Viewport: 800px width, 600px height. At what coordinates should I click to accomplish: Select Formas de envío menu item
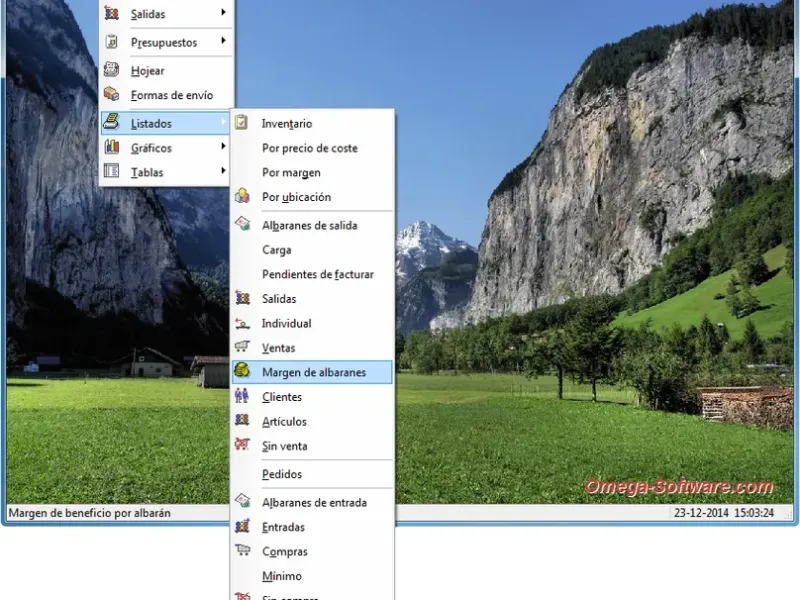[165, 95]
